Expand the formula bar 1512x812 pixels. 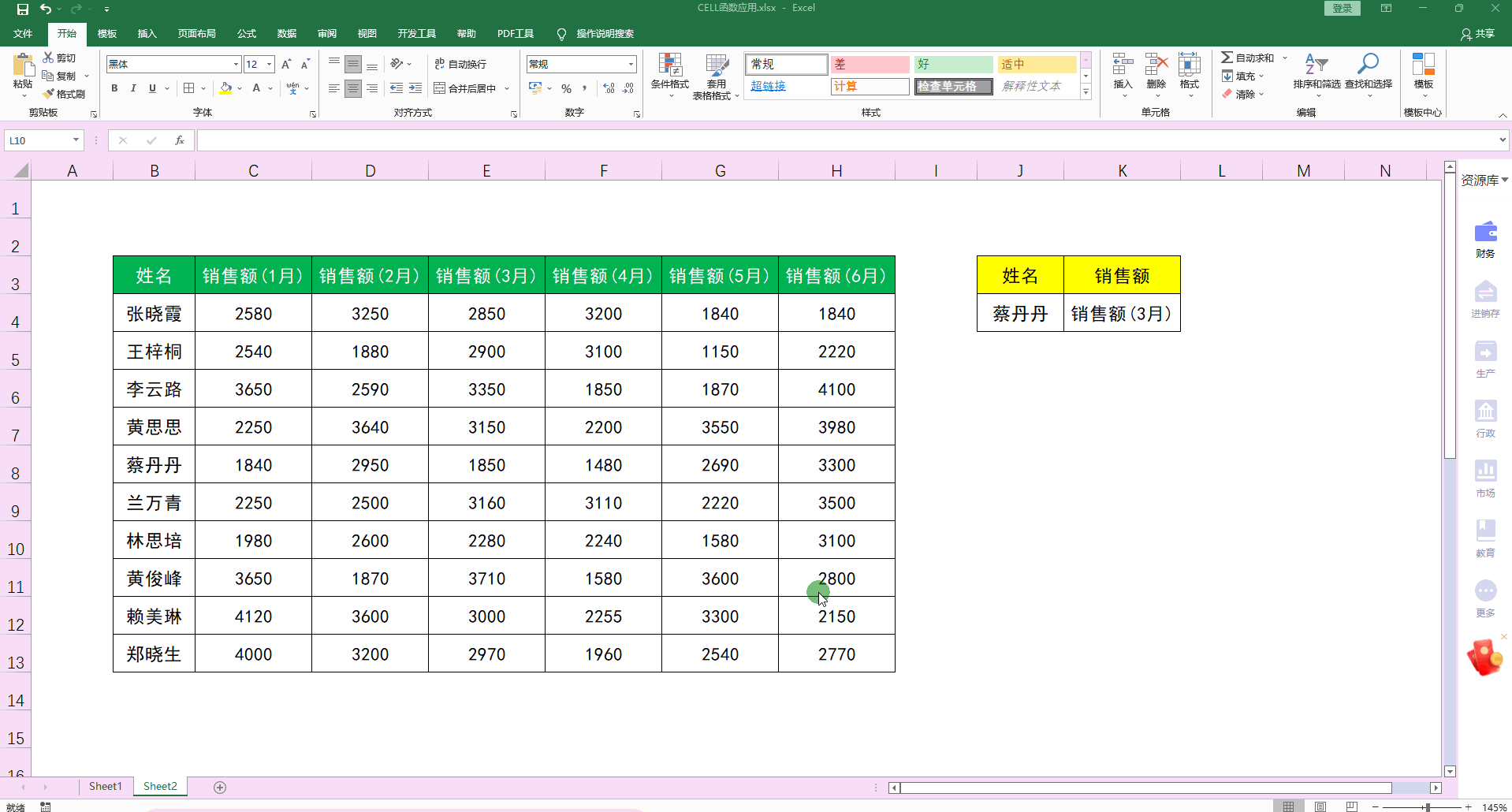click(x=1503, y=140)
